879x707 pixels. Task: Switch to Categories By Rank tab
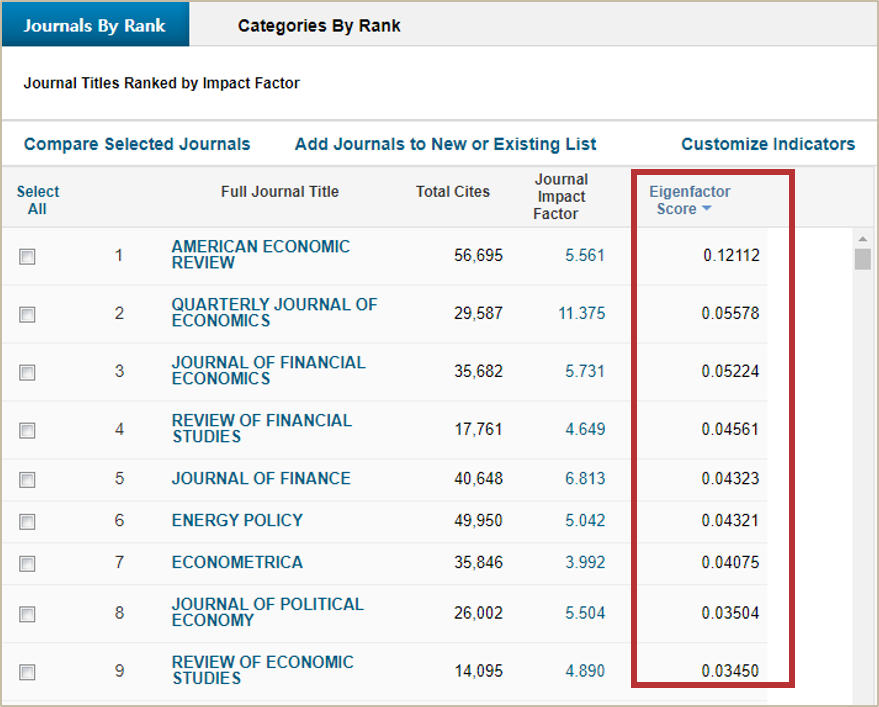[319, 26]
